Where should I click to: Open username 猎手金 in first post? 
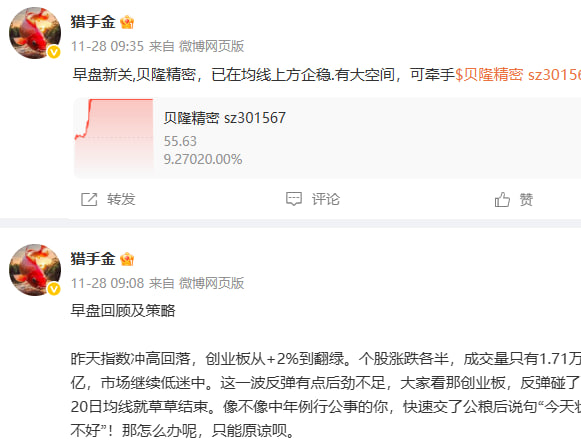93,21
